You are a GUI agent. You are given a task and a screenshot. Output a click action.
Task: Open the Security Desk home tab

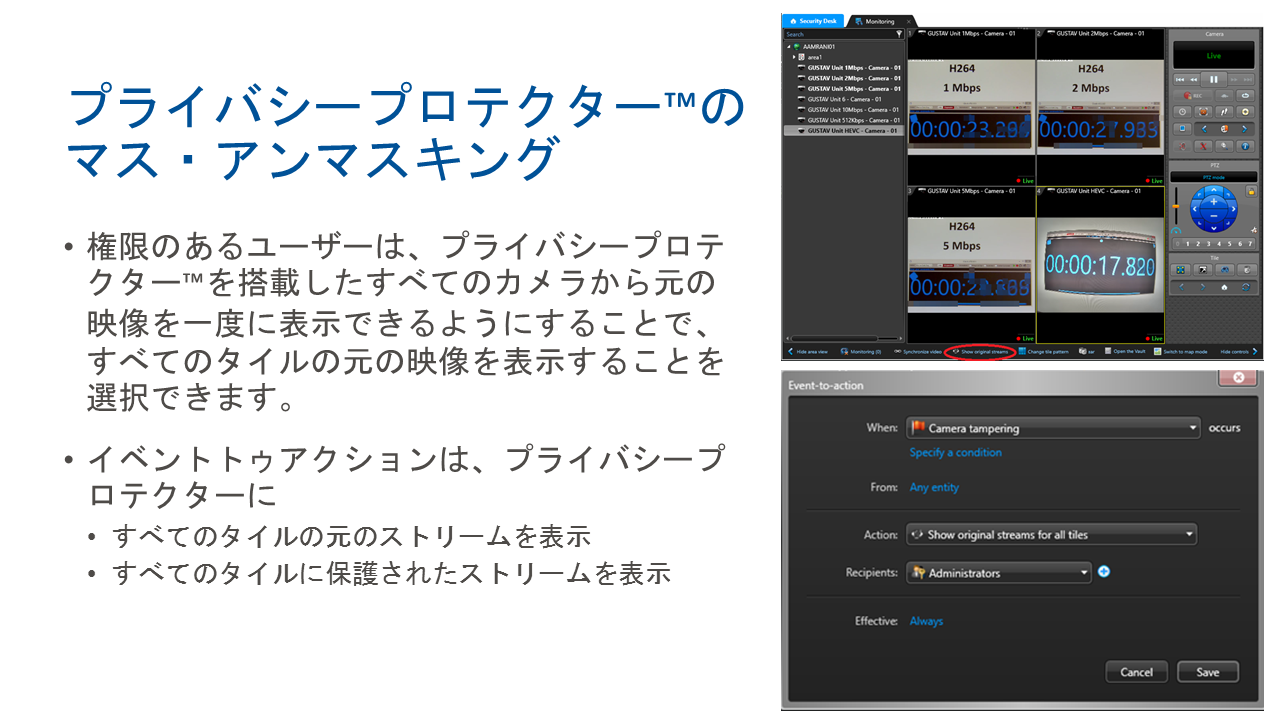pos(813,20)
